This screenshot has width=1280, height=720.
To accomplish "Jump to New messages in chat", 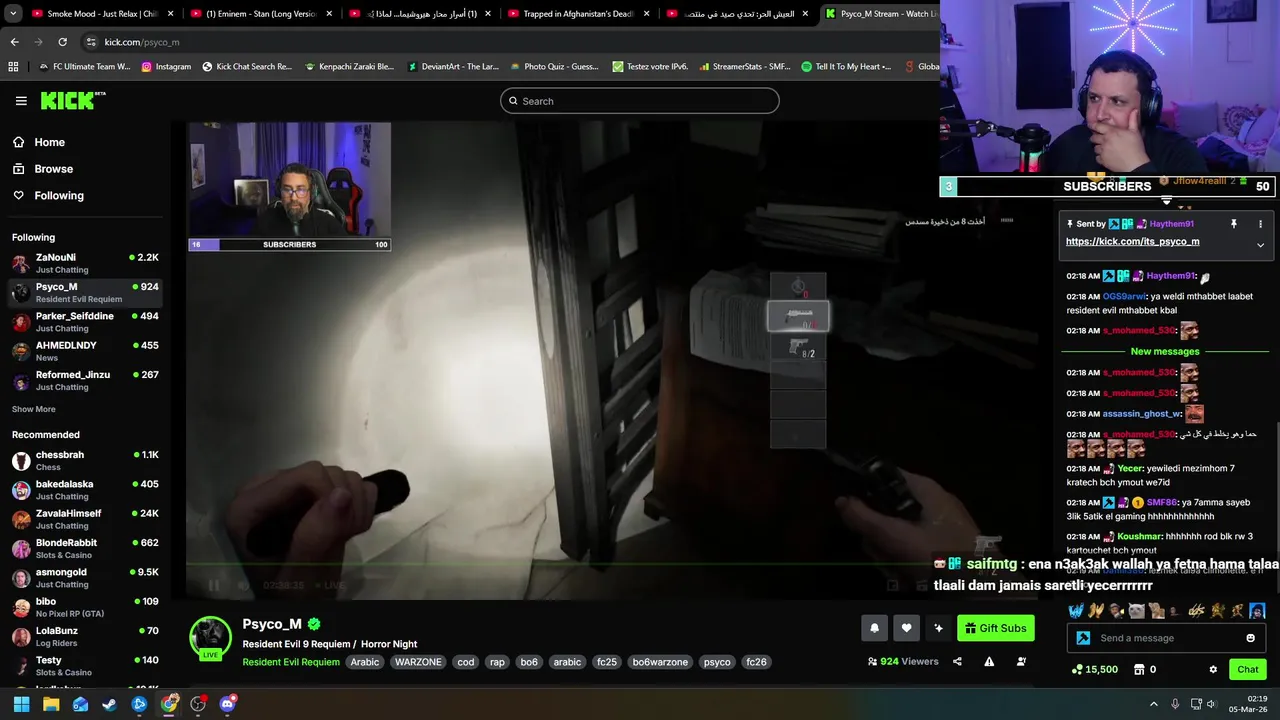I will point(1164,352).
